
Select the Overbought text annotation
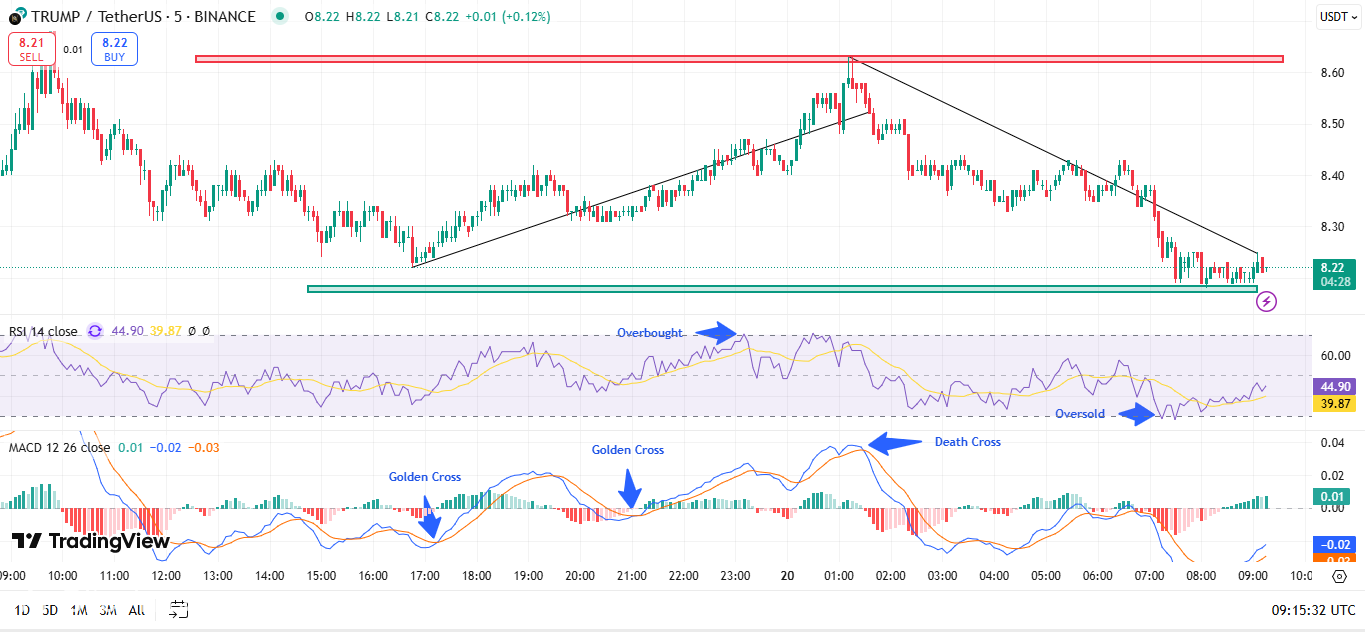650,333
